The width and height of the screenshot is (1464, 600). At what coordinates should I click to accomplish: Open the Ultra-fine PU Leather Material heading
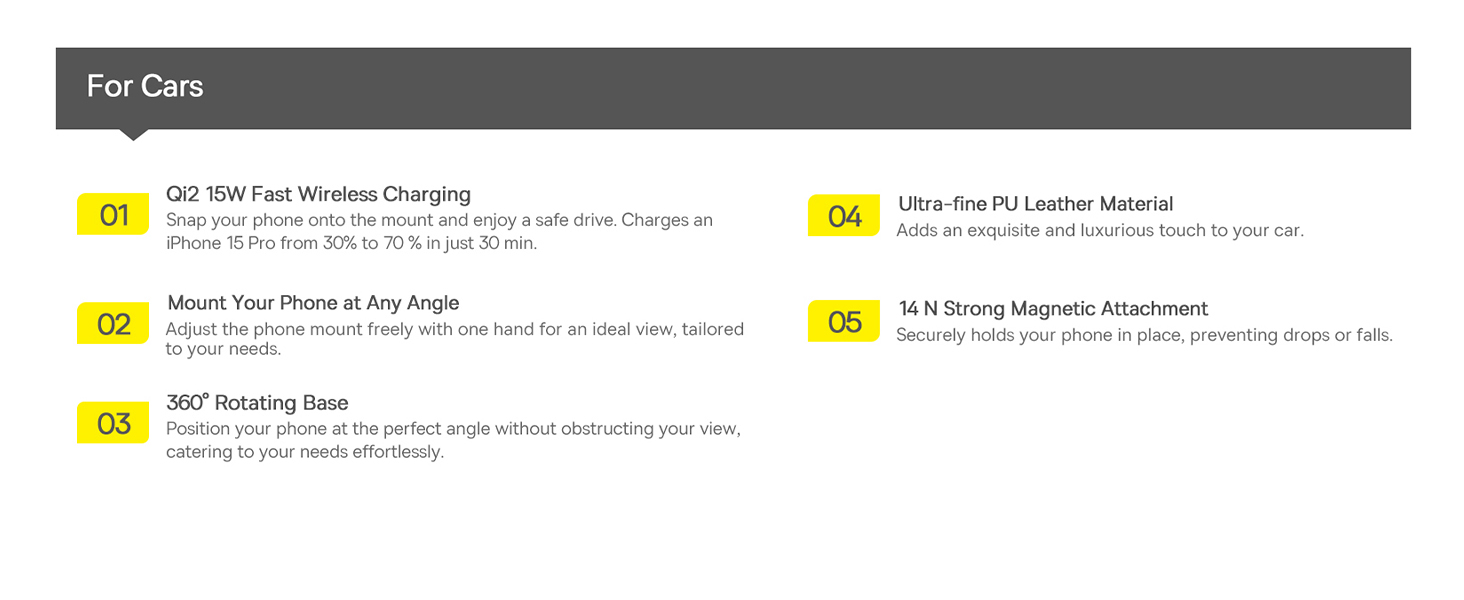coord(1035,204)
